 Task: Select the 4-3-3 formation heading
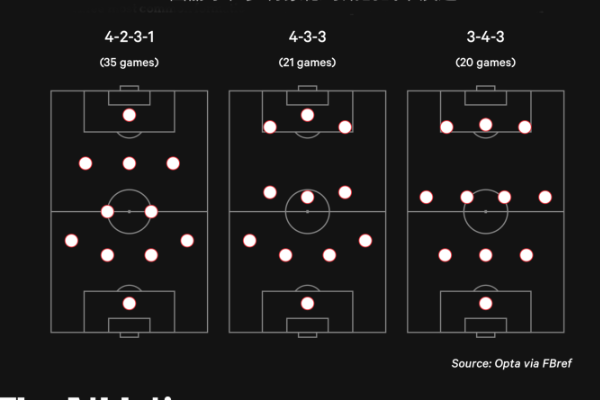pyautogui.click(x=307, y=37)
